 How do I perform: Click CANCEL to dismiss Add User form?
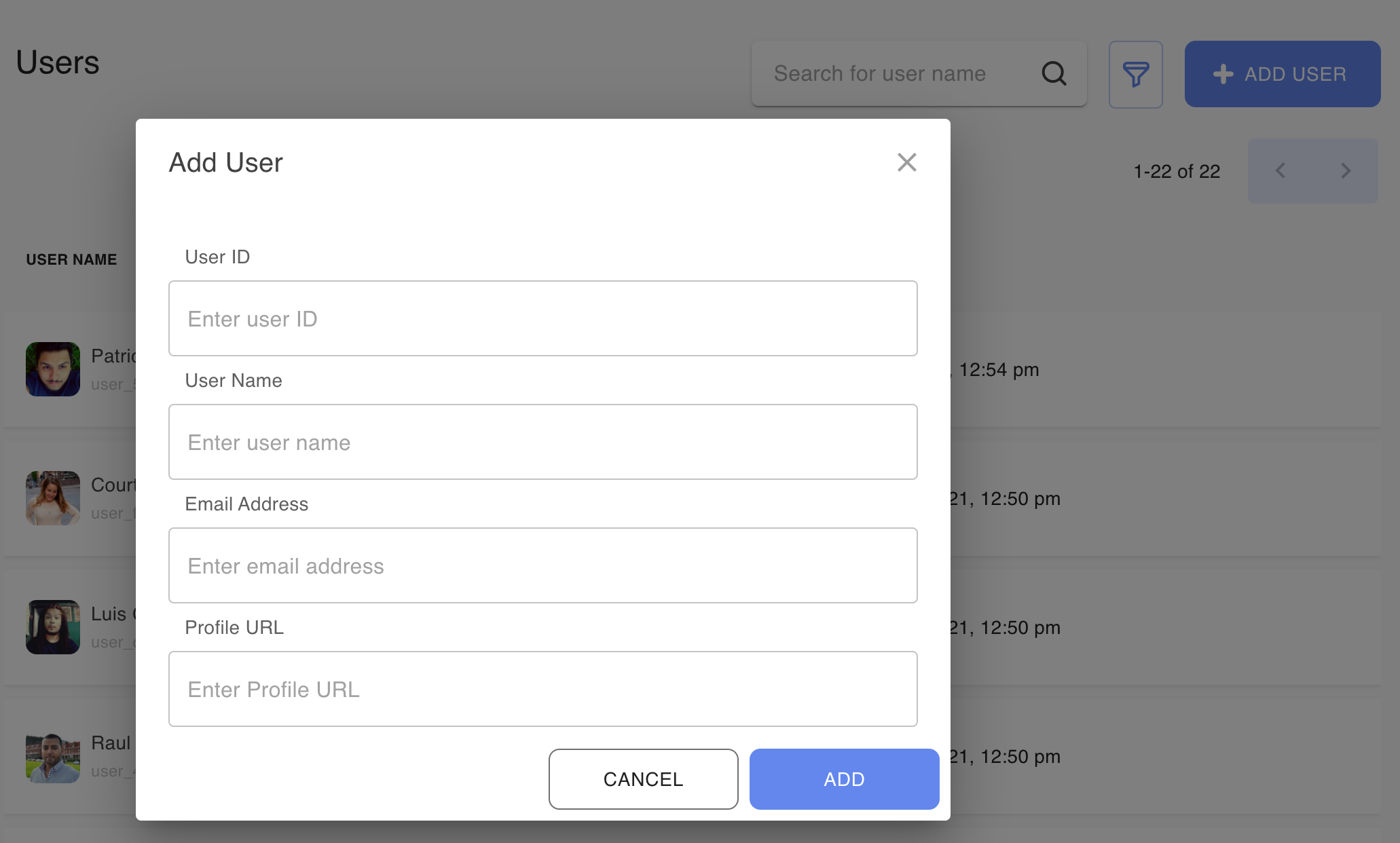[x=644, y=779]
